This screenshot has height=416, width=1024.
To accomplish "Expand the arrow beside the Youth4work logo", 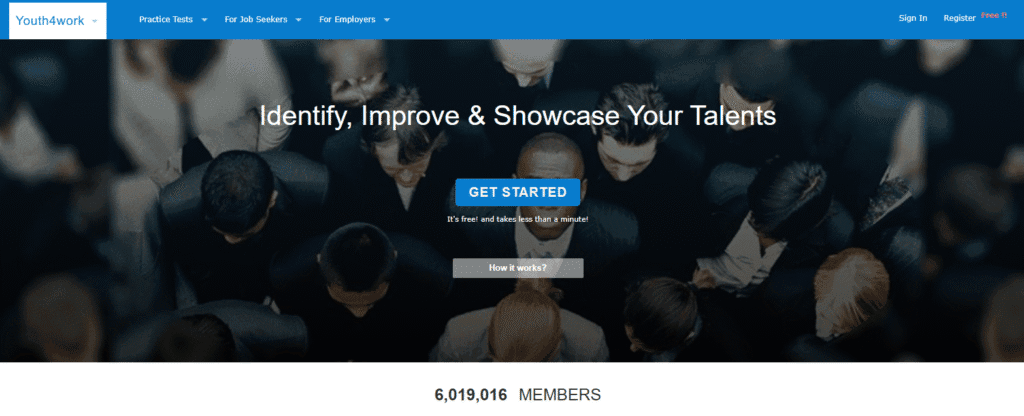I will click(x=95, y=21).
